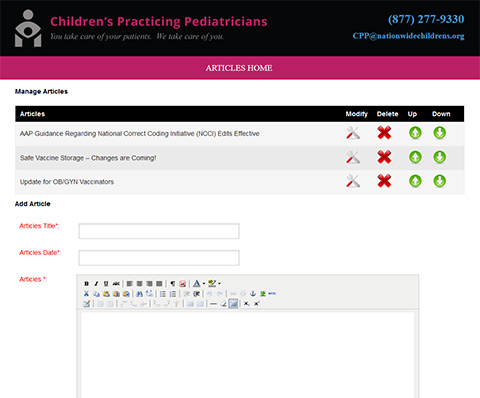Toggle bold formatting in the editor
The height and width of the screenshot is (398, 480).
[86, 283]
